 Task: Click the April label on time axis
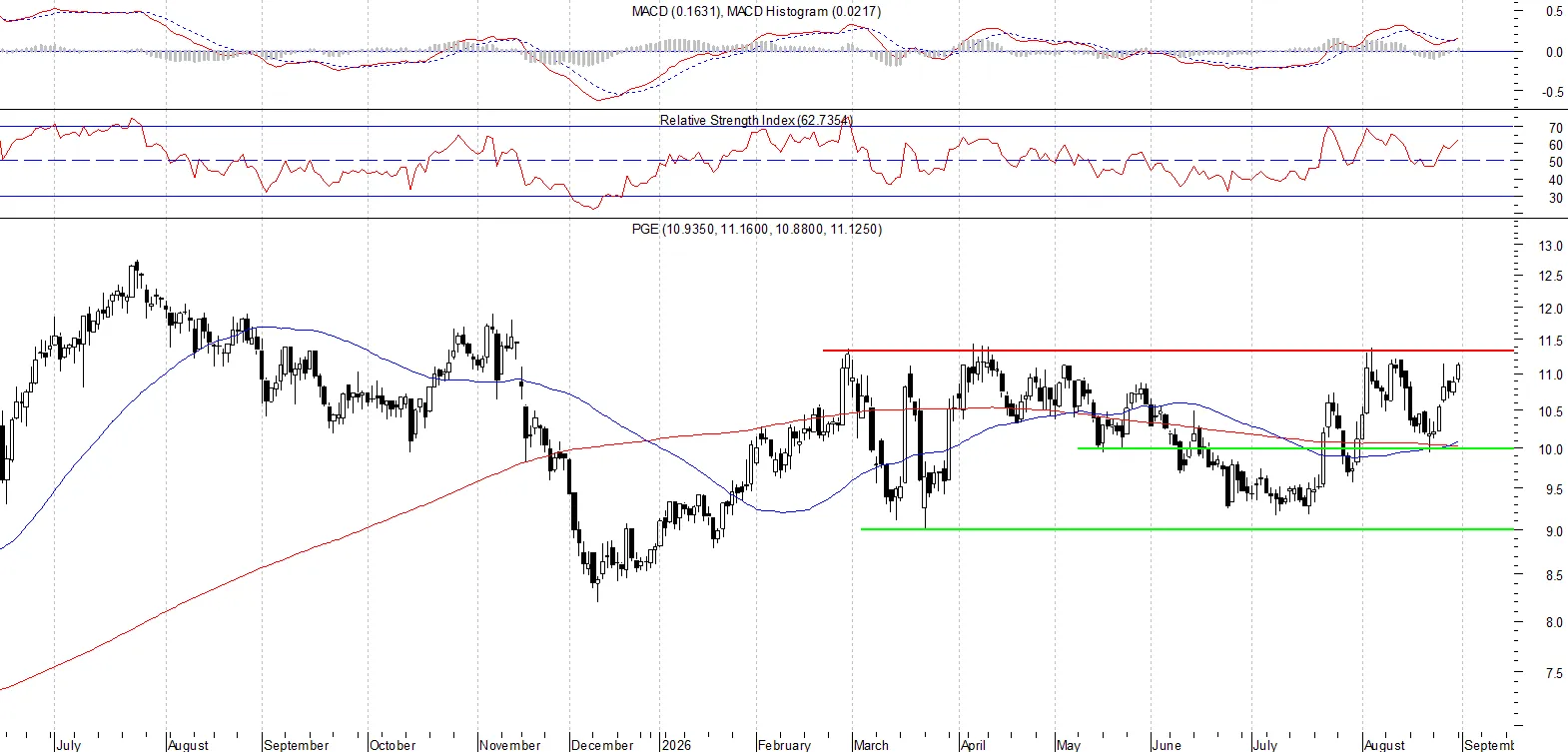[x=973, y=745]
